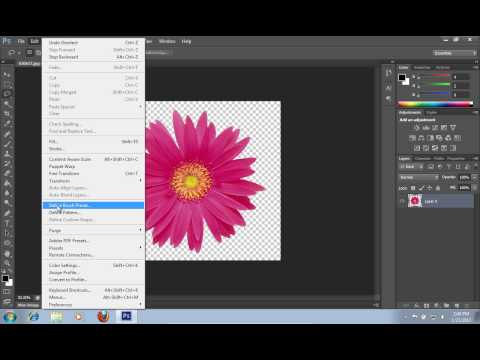Image resolution: width=480 pixels, height=360 pixels.
Task: Open the Normal blend mode dropdown
Action: [419, 177]
